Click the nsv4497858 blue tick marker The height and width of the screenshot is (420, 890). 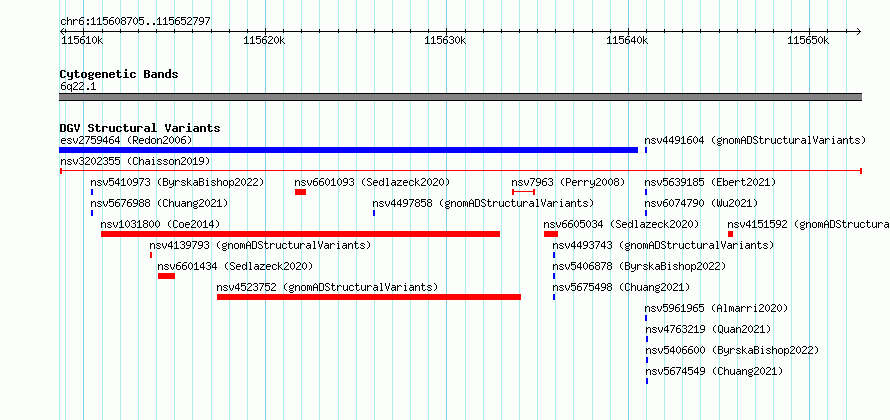(374, 213)
